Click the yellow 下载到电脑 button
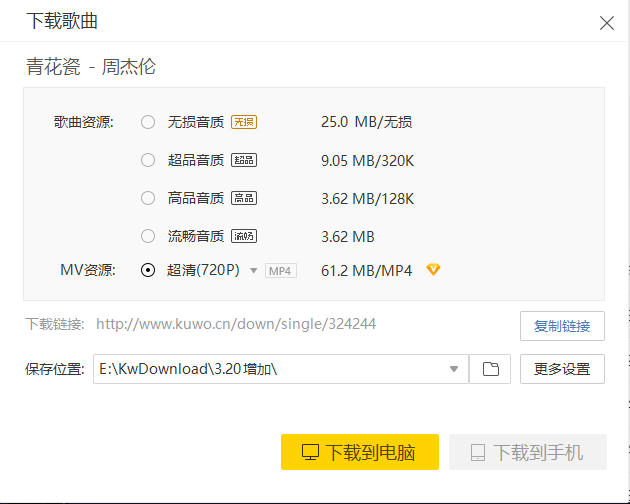Screen dimensions: 630x504 coord(360,452)
